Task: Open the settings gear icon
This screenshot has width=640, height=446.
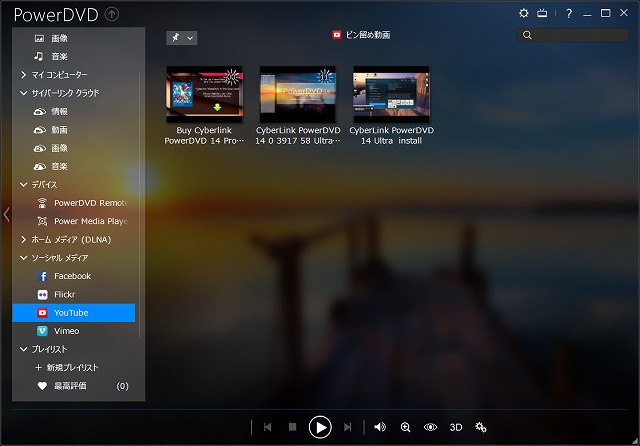Action: click(x=524, y=13)
